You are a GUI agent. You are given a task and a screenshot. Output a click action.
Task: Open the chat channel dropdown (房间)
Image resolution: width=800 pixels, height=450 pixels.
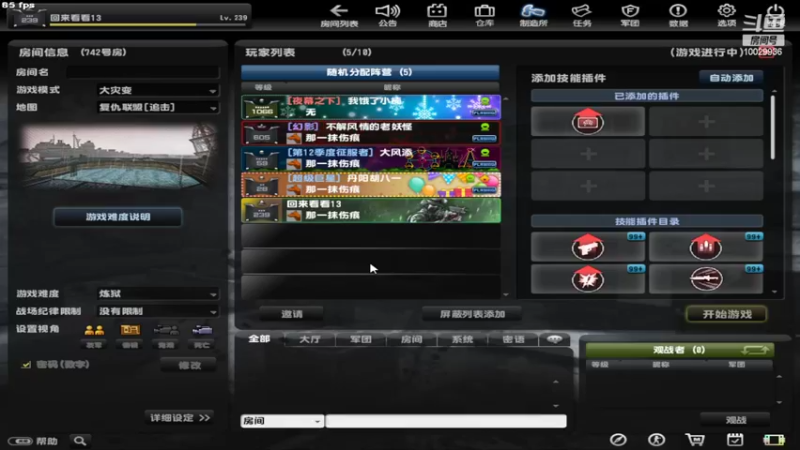click(x=282, y=421)
